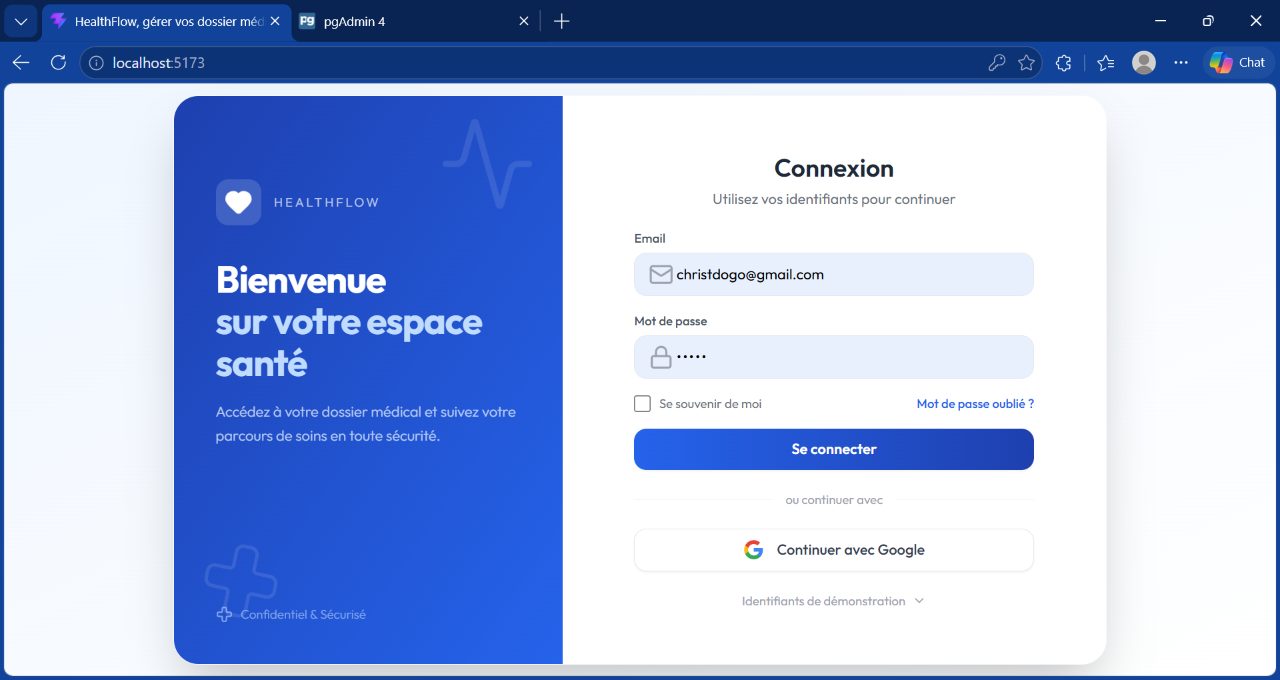Click the Connexion heading

pyautogui.click(x=834, y=168)
